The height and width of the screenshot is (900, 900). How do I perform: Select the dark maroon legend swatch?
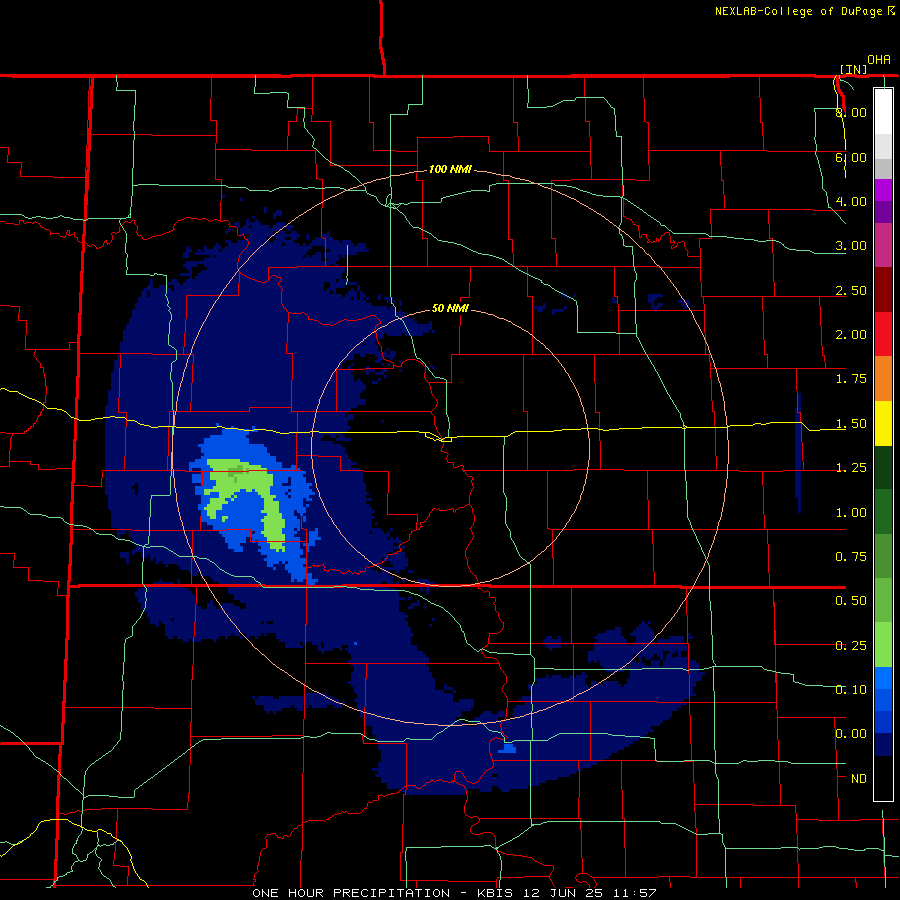click(x=883, y=290)
